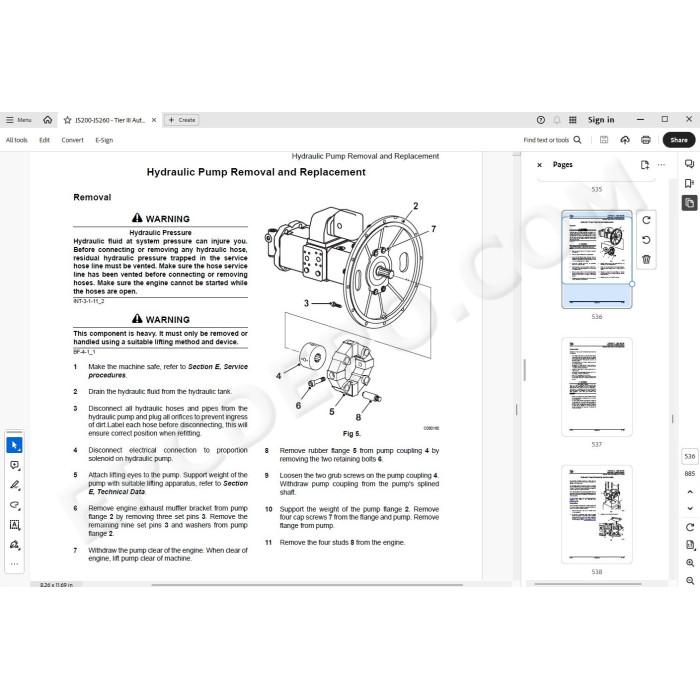700x700 pixels.
Task: Open page display settings icon
Action: tap(690, 545)
